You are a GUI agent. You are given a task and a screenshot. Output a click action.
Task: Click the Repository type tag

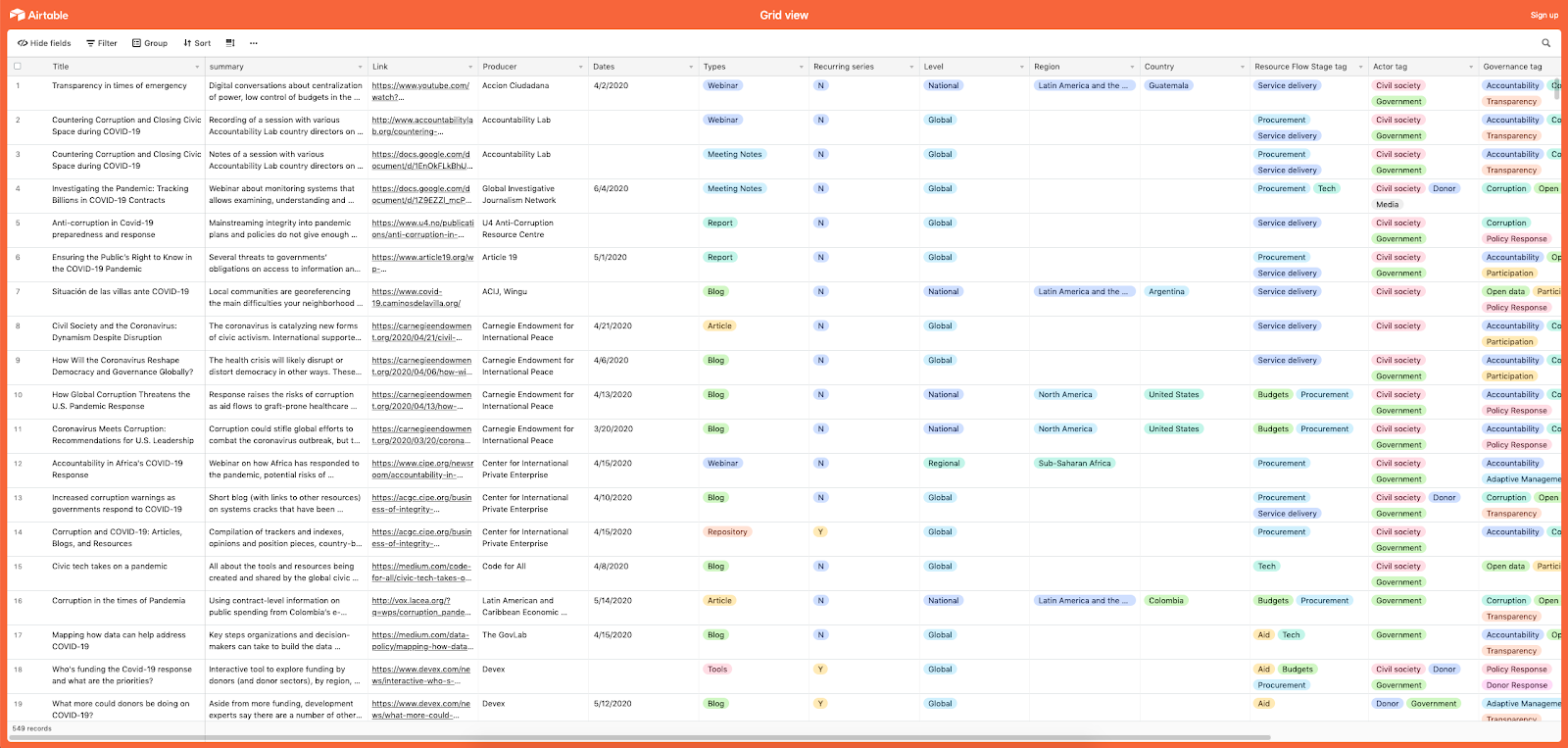tap(727, 531)
